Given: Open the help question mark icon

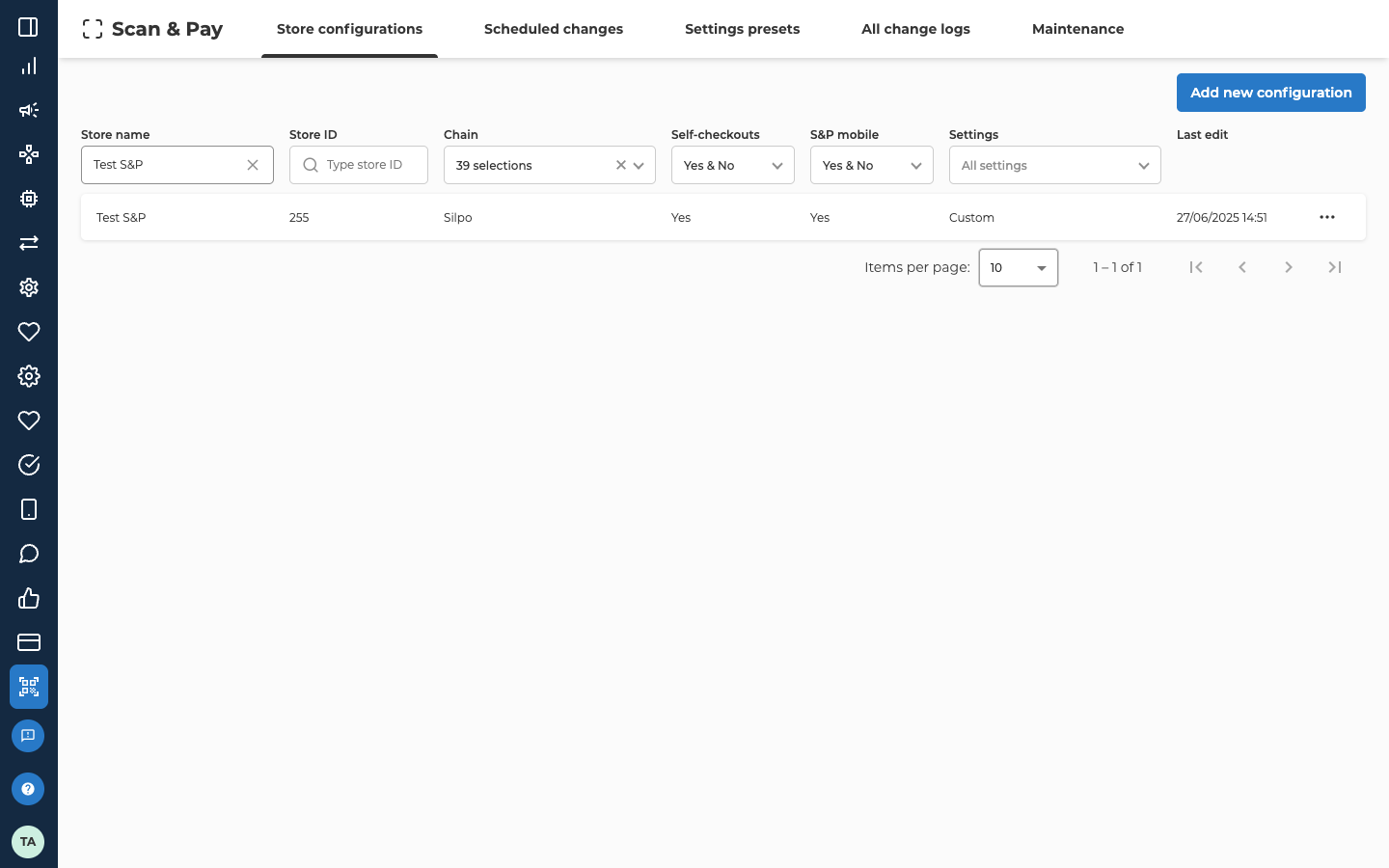Looking at the screenshot, I should pyautogui.click(x=28, y=789).
